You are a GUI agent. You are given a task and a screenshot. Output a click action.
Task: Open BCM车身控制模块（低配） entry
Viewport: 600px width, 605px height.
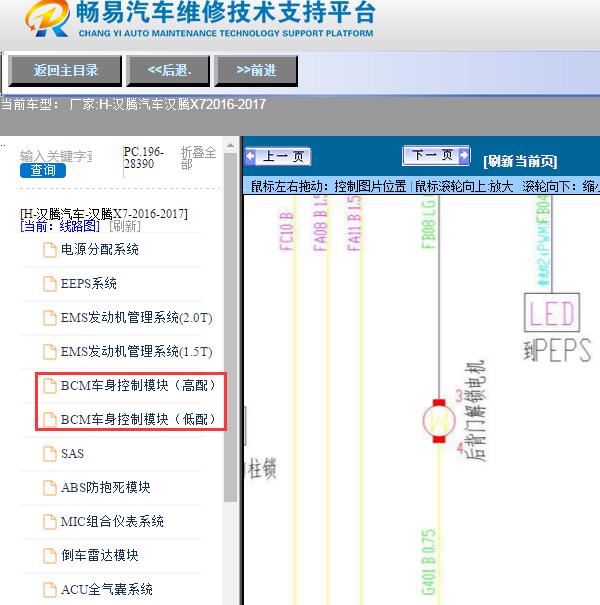[138, 419]
